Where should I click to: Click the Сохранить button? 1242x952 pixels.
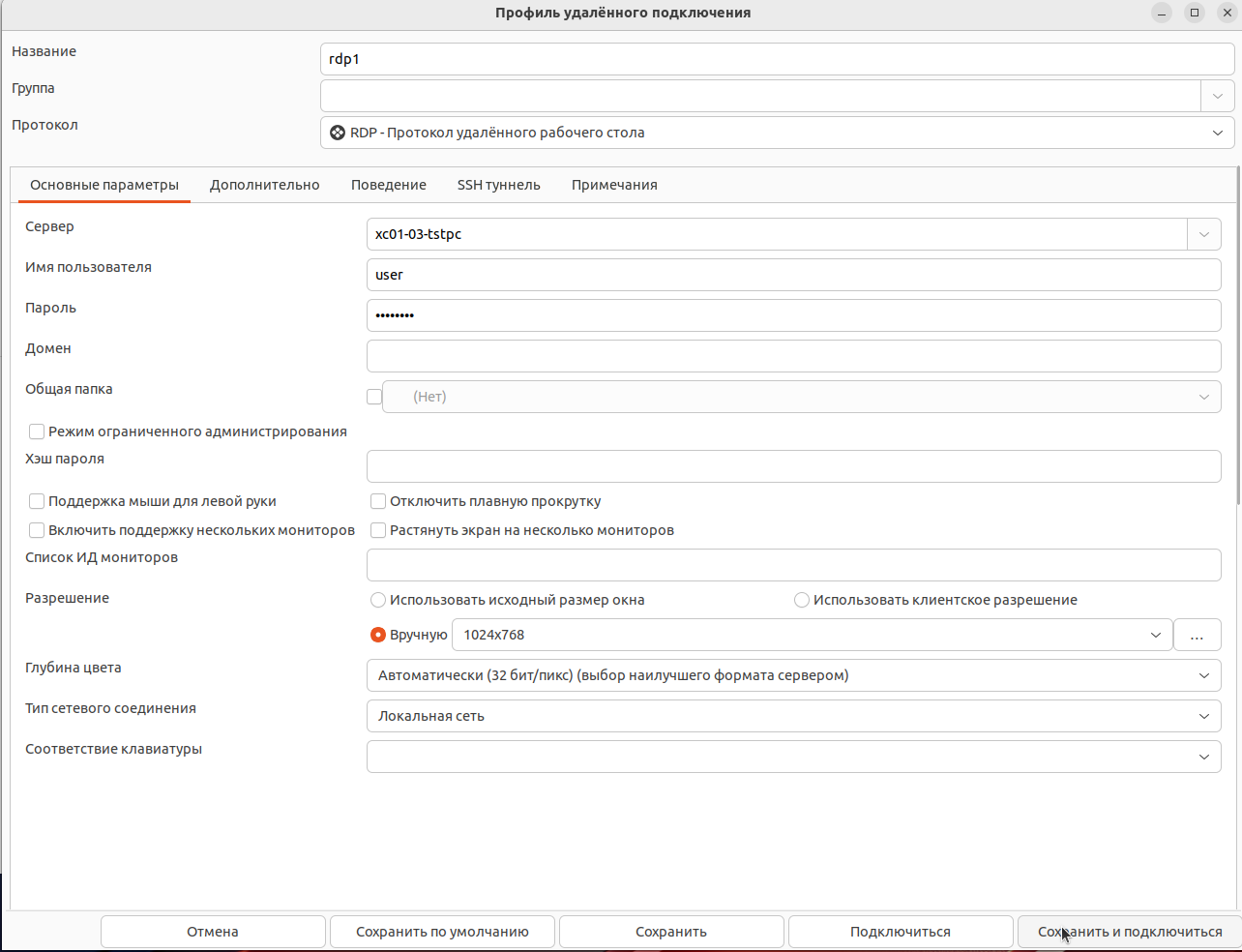pyautogui.click(x=670, y=932)
